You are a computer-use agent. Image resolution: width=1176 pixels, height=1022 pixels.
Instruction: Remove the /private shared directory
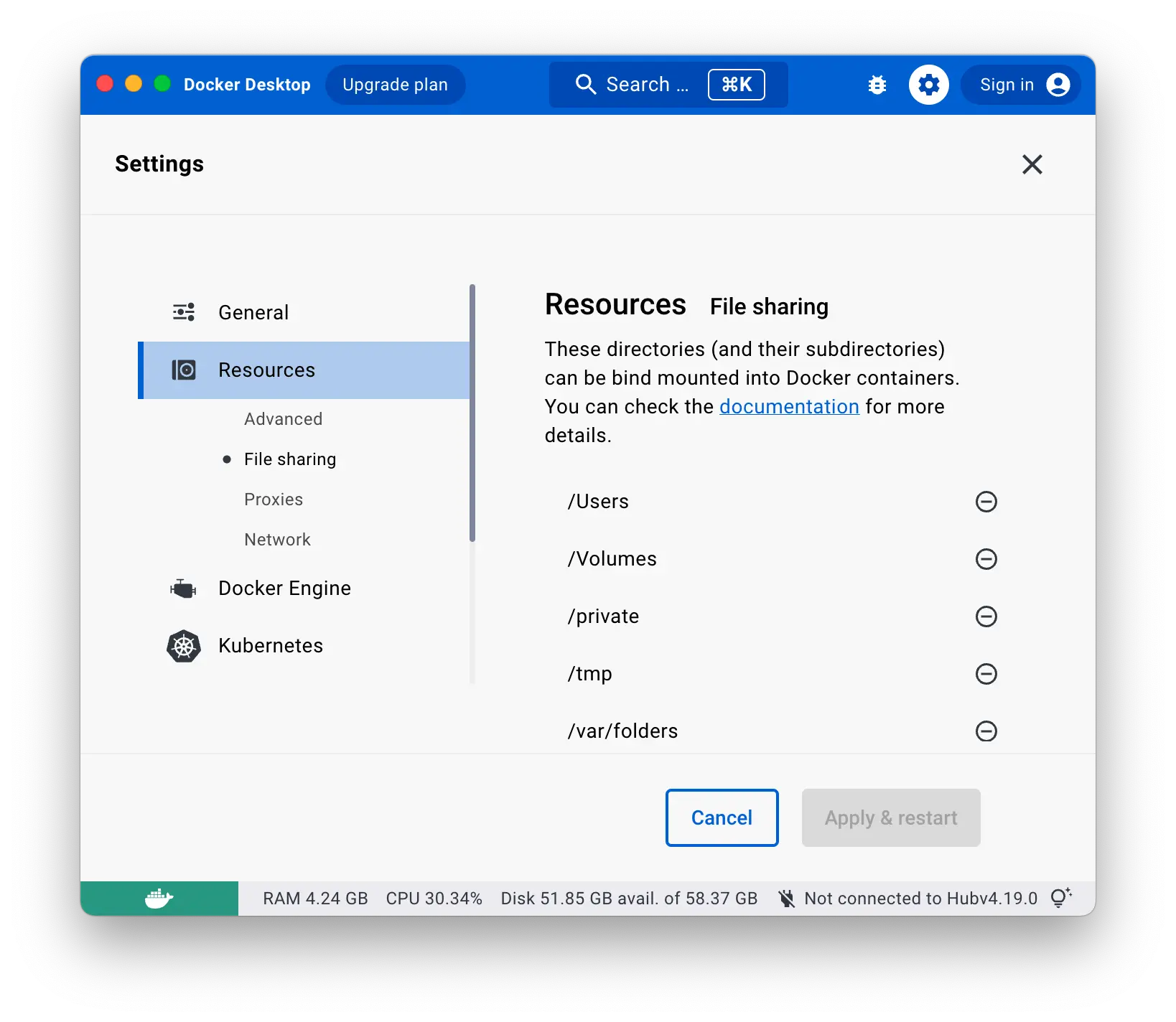[x=986, y=617]
